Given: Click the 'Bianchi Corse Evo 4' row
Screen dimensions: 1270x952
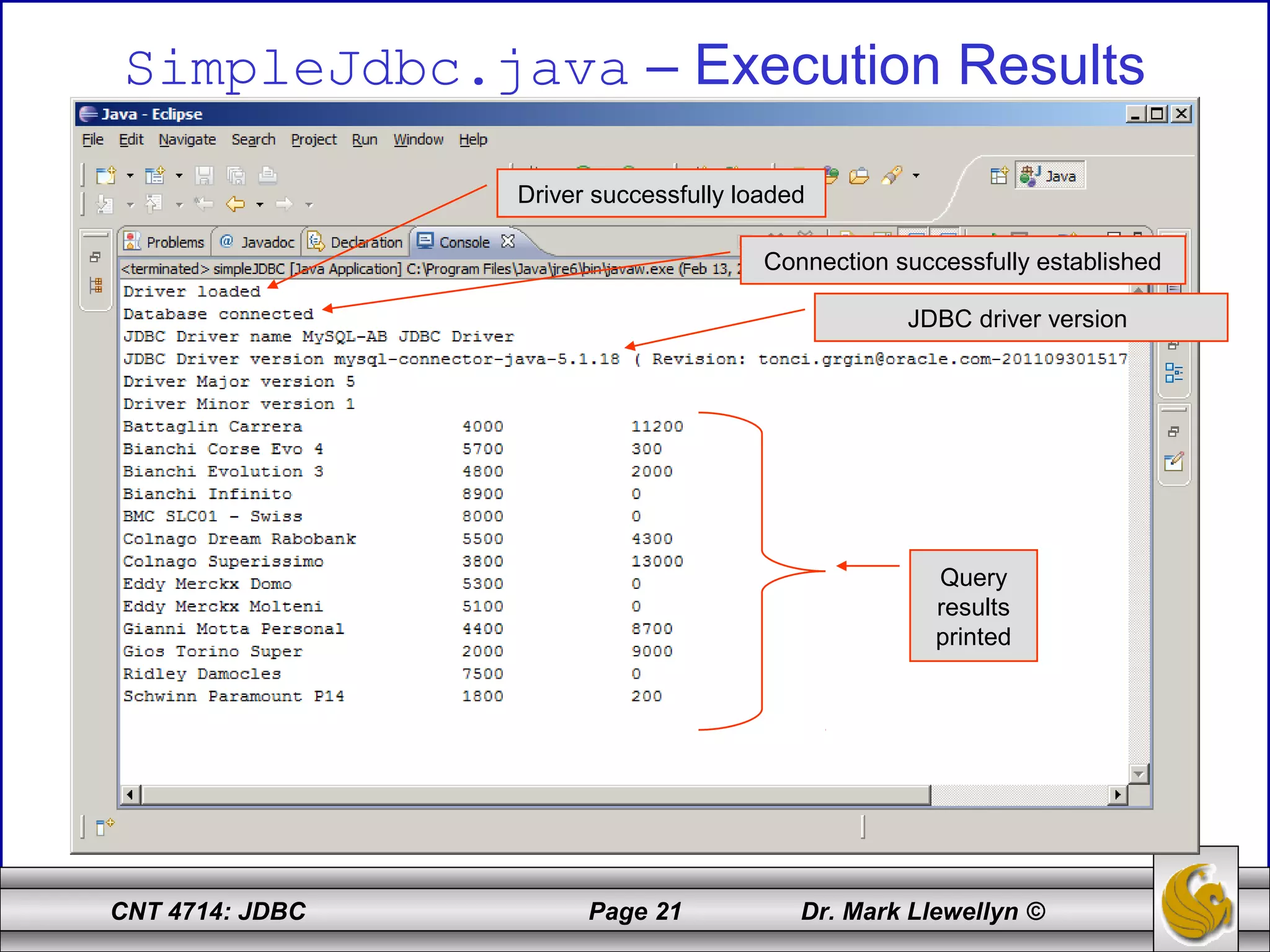Looking at the screenshot, I should pos(393,449).
